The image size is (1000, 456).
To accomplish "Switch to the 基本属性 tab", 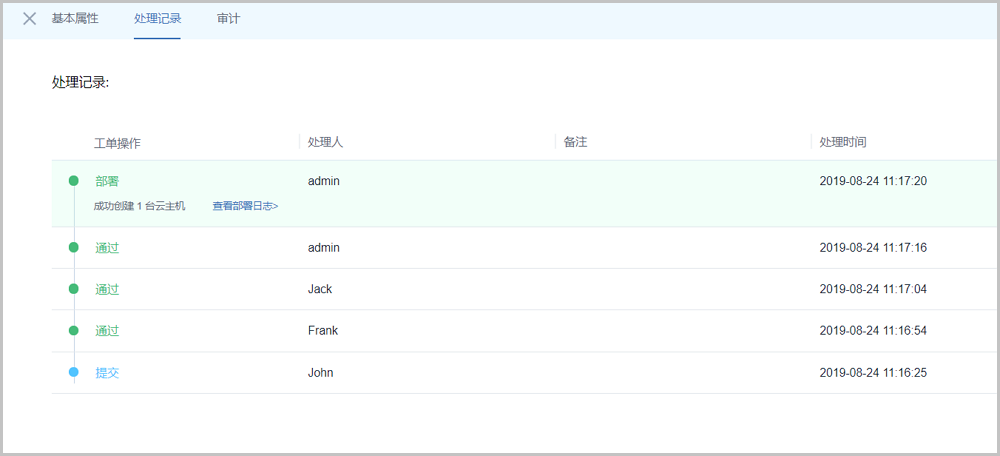I will [x=75, y=19].
